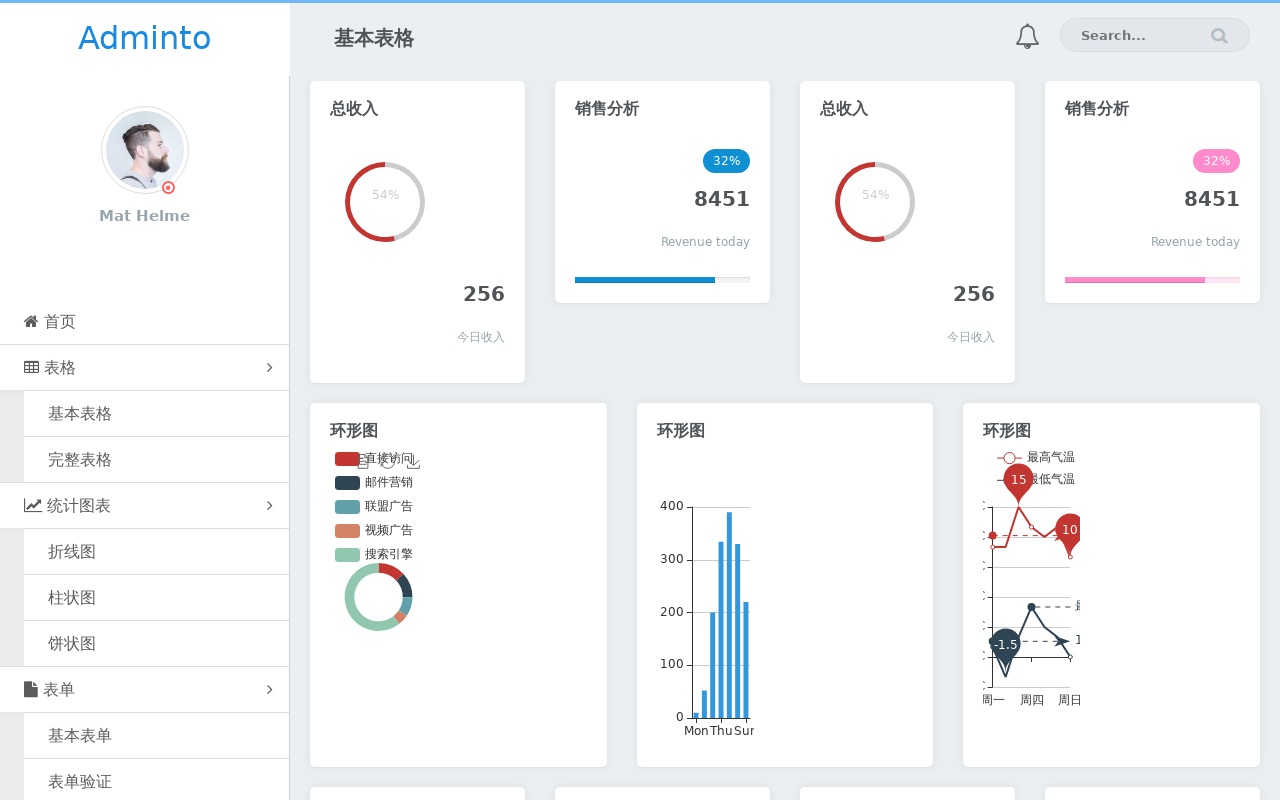Click the save-as-image icon in the donut chart toolbox

[413, 461]
